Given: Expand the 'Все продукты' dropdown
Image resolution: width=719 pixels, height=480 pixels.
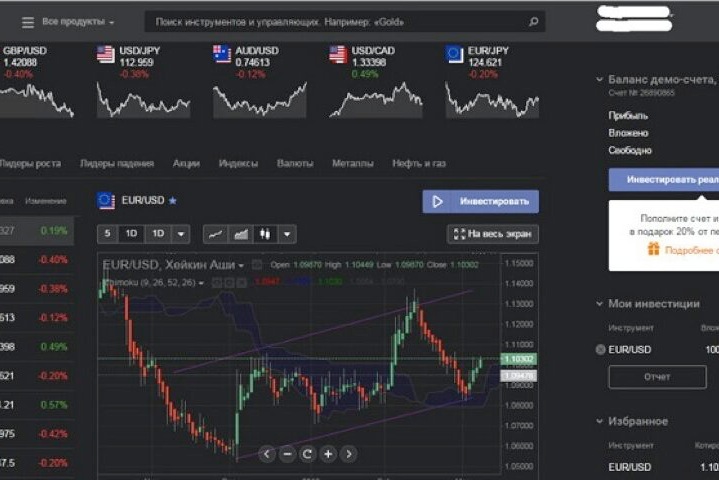Looking at the screenshot, I should (78, 22).
